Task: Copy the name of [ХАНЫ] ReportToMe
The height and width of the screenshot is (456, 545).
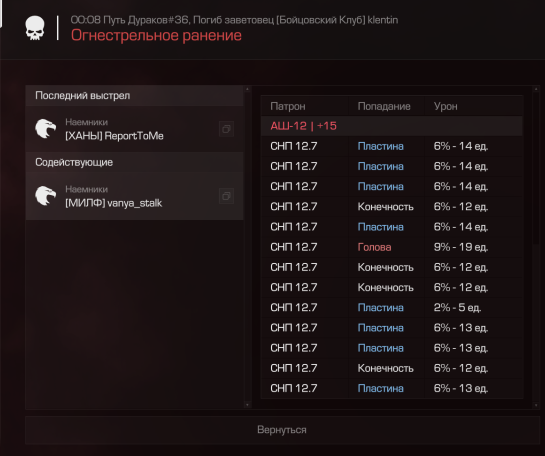Action: tap(226, 129)
